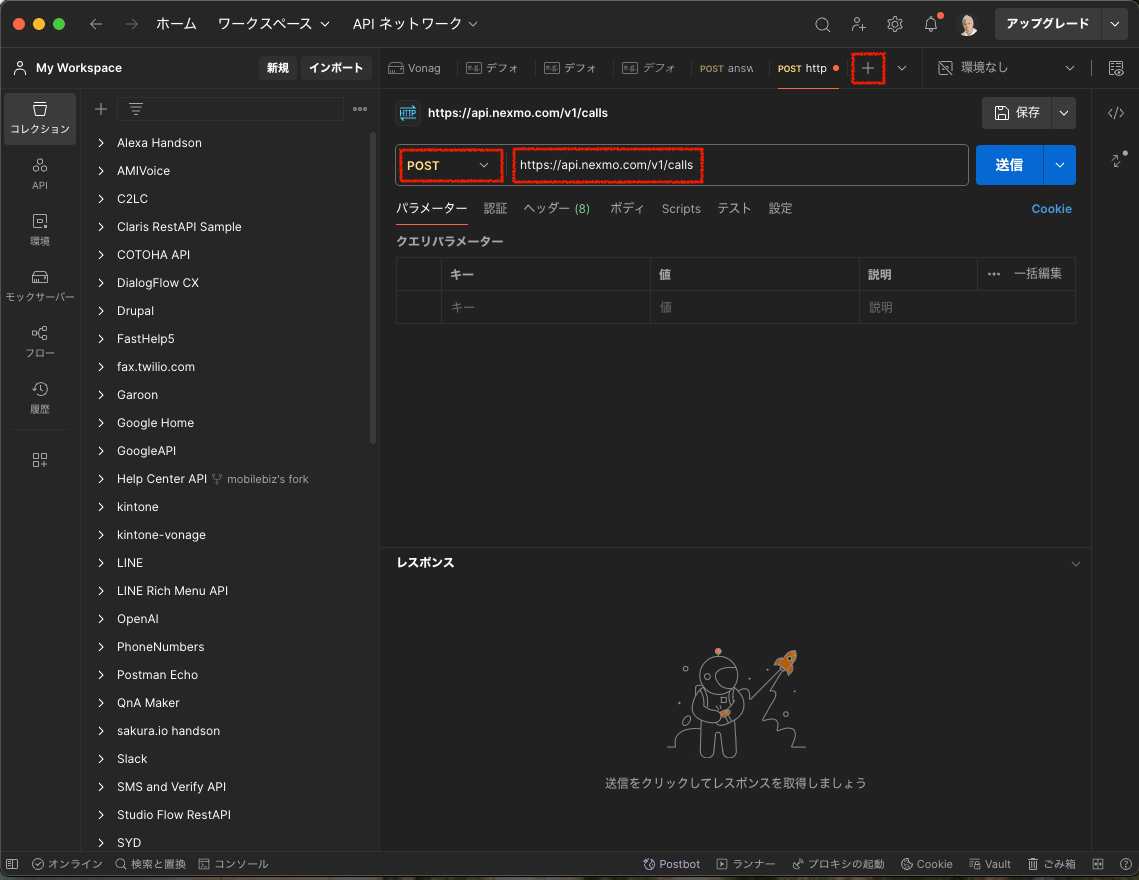1139x880 pixels.
Task: Open the API Network dropdown
Action: click(415, 24)
